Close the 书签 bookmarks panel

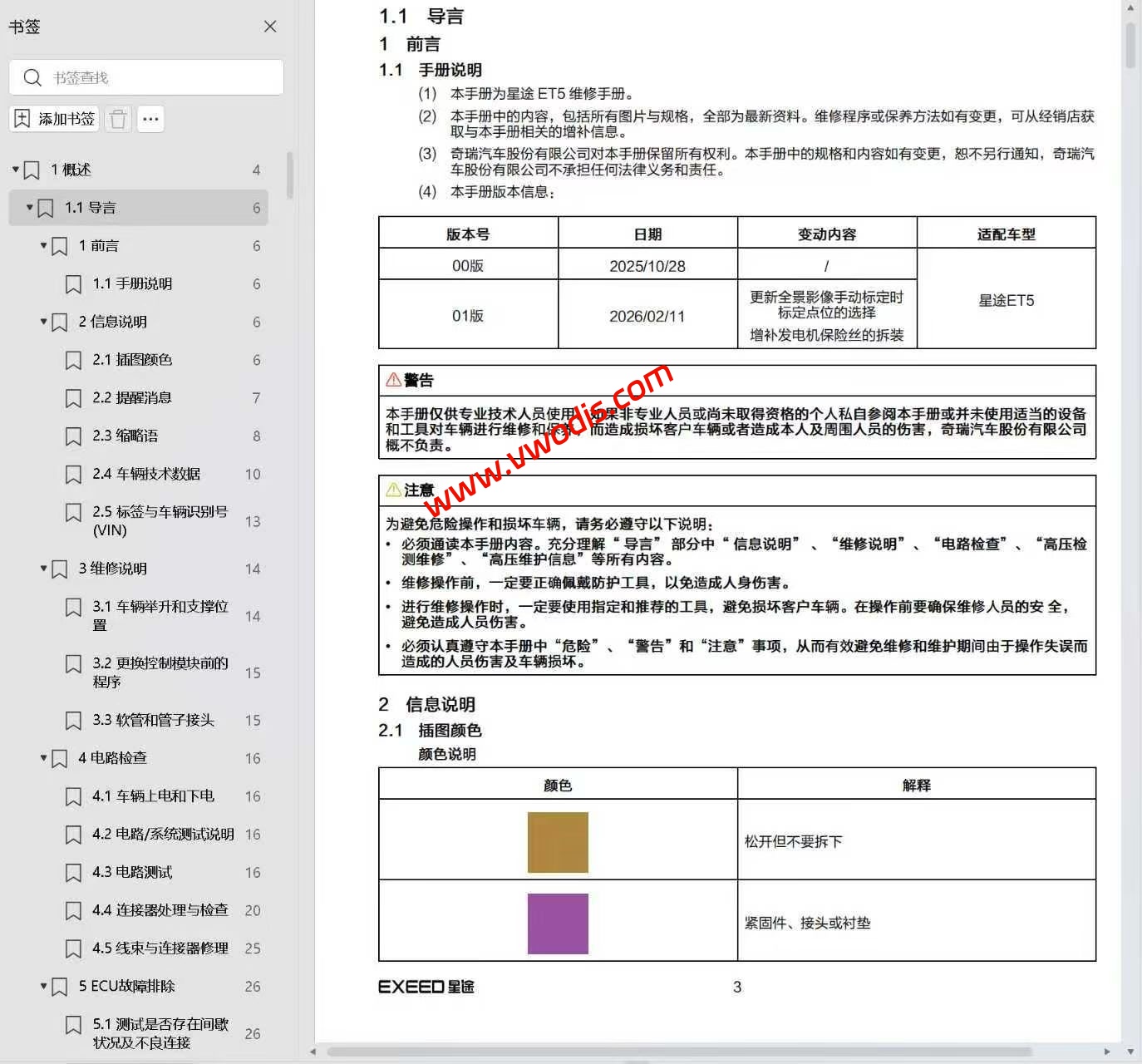click(269, 26)
